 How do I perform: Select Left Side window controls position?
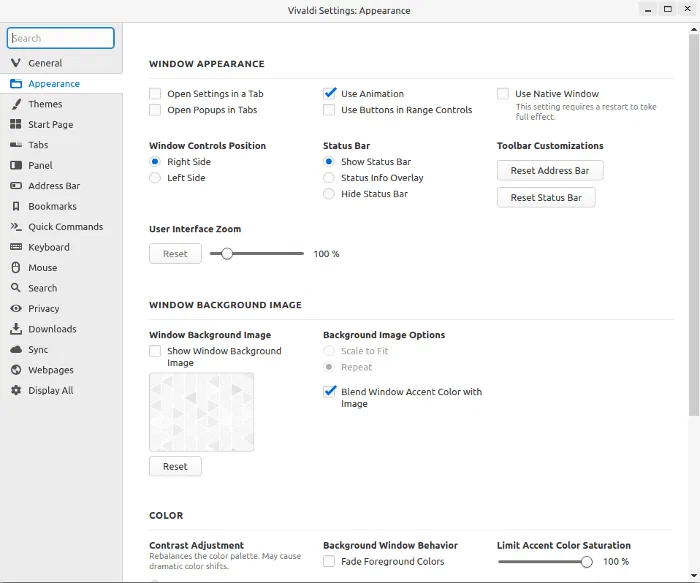coord(155,178)
